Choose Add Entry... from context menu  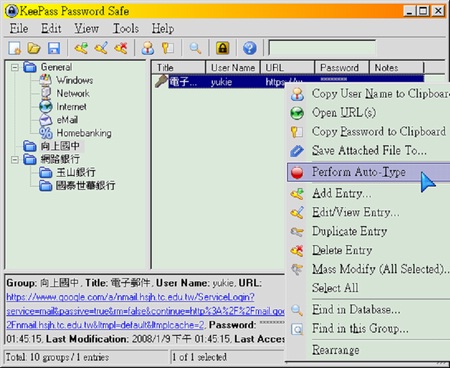coord(368,194)
